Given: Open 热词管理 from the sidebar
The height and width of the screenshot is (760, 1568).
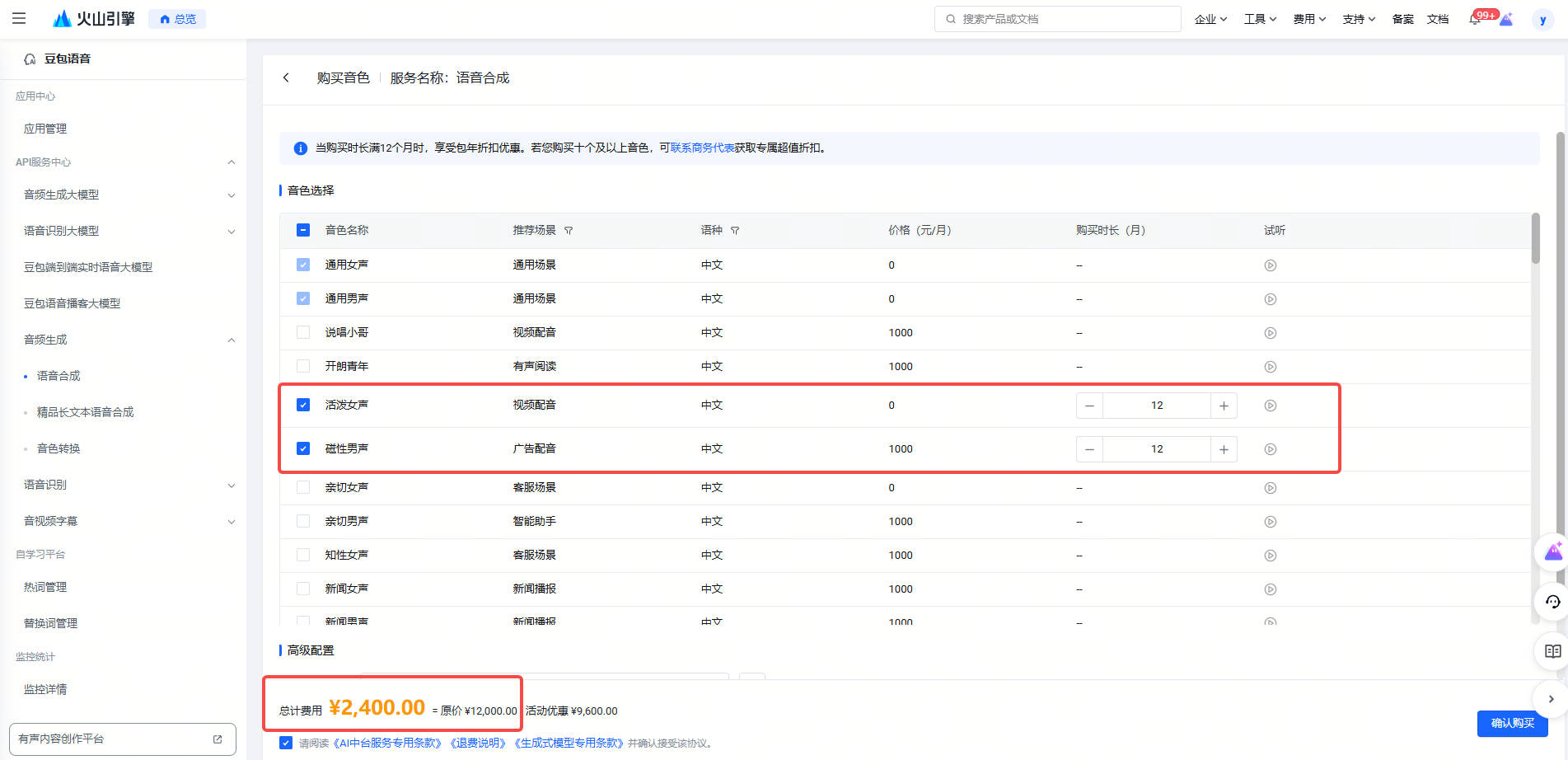Looking at the screenshot, I should click(45, 587).
